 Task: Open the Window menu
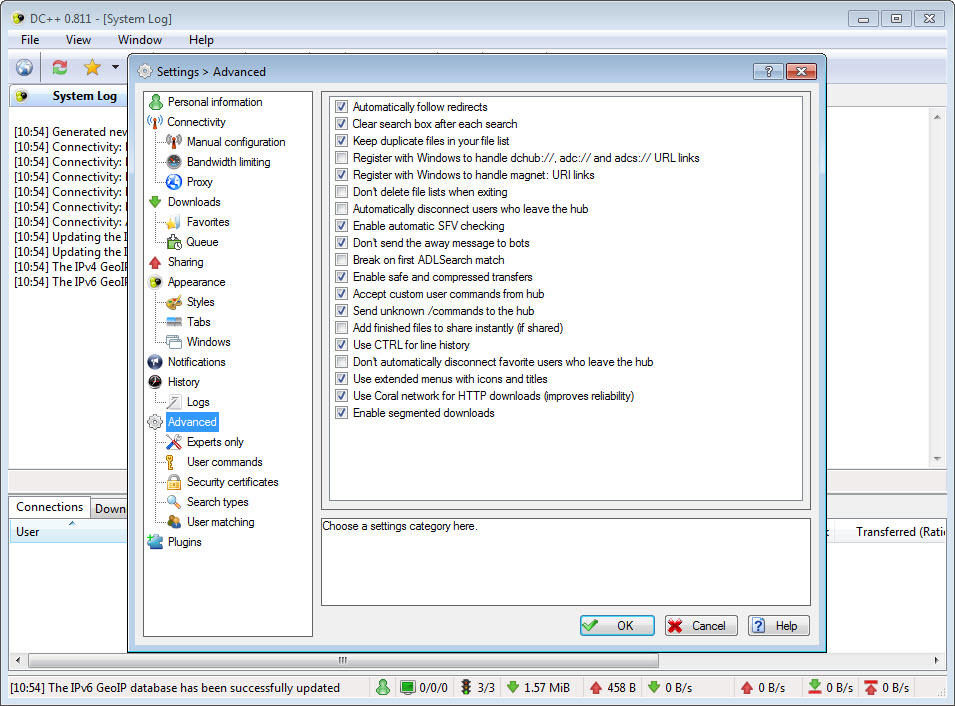tap(139, 40)
